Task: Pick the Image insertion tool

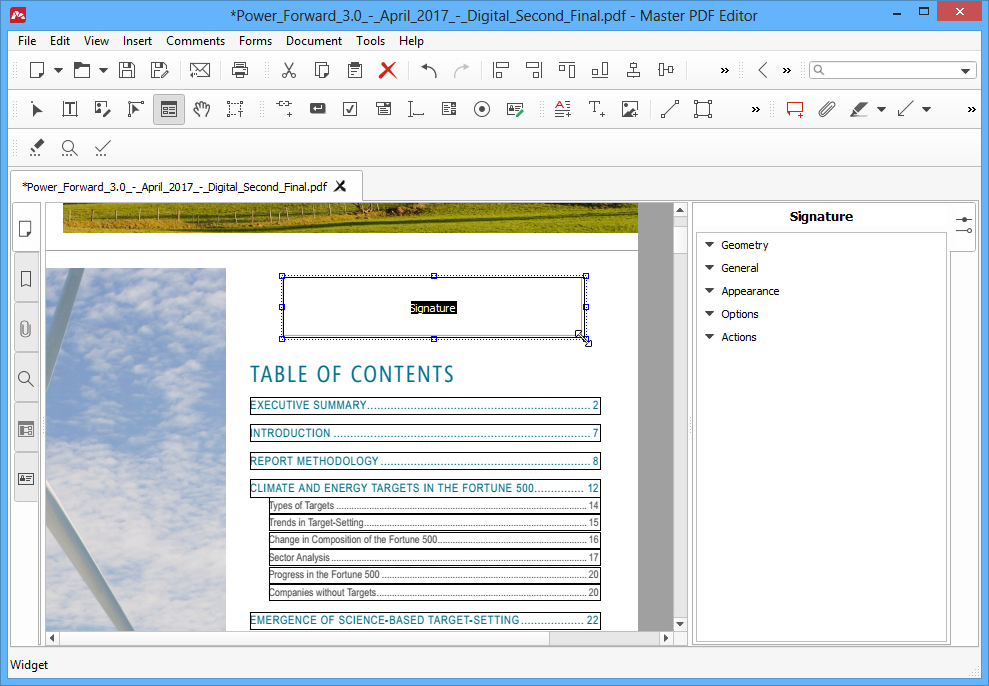Action: (630, 109)
